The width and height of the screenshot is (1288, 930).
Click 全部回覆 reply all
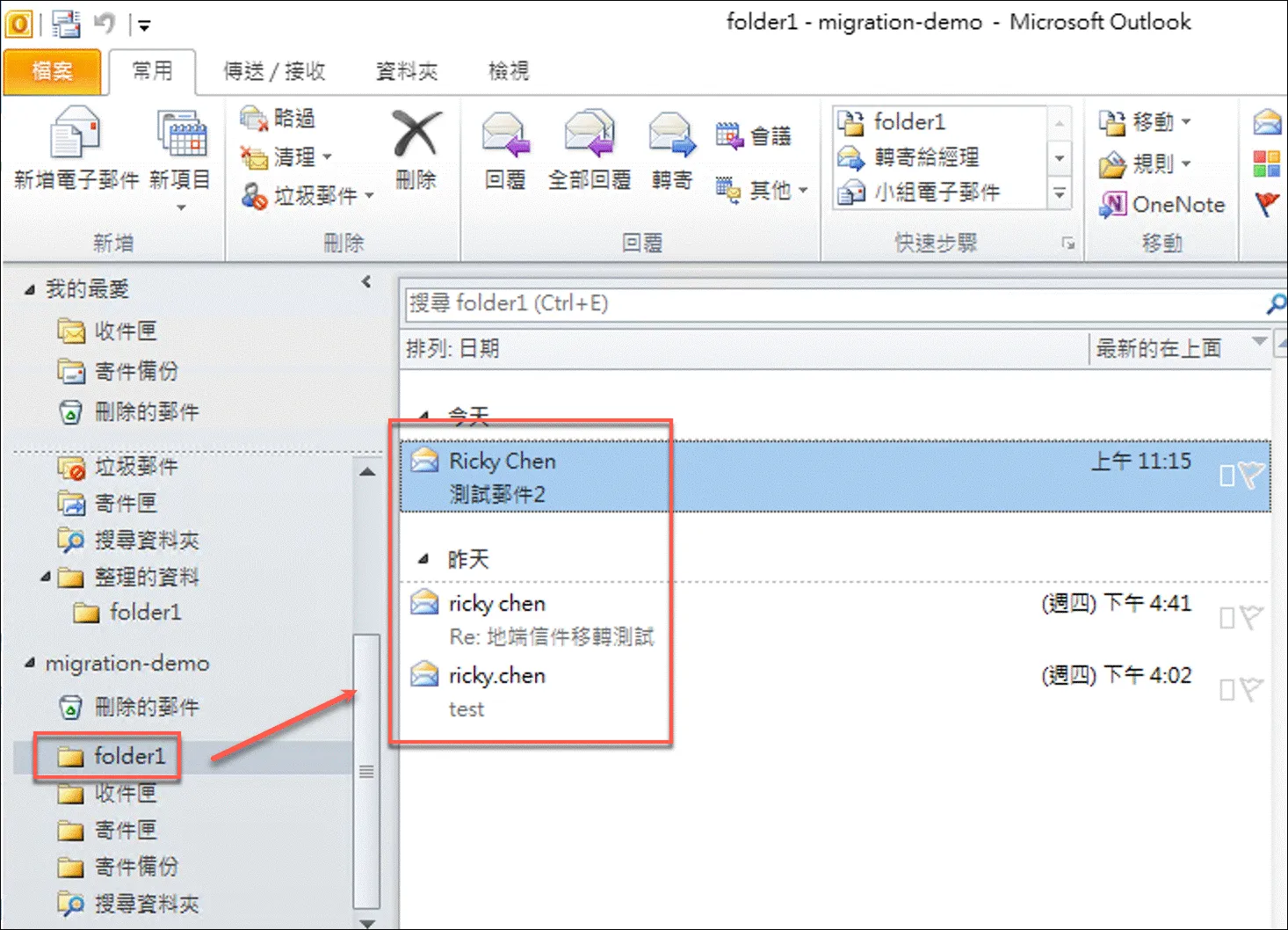(590, 149)
